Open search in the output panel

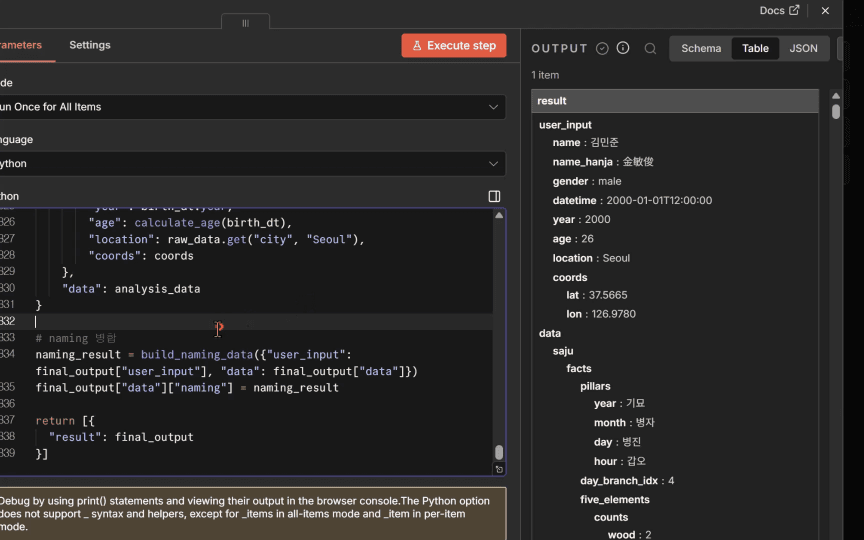tap(650, 48)
